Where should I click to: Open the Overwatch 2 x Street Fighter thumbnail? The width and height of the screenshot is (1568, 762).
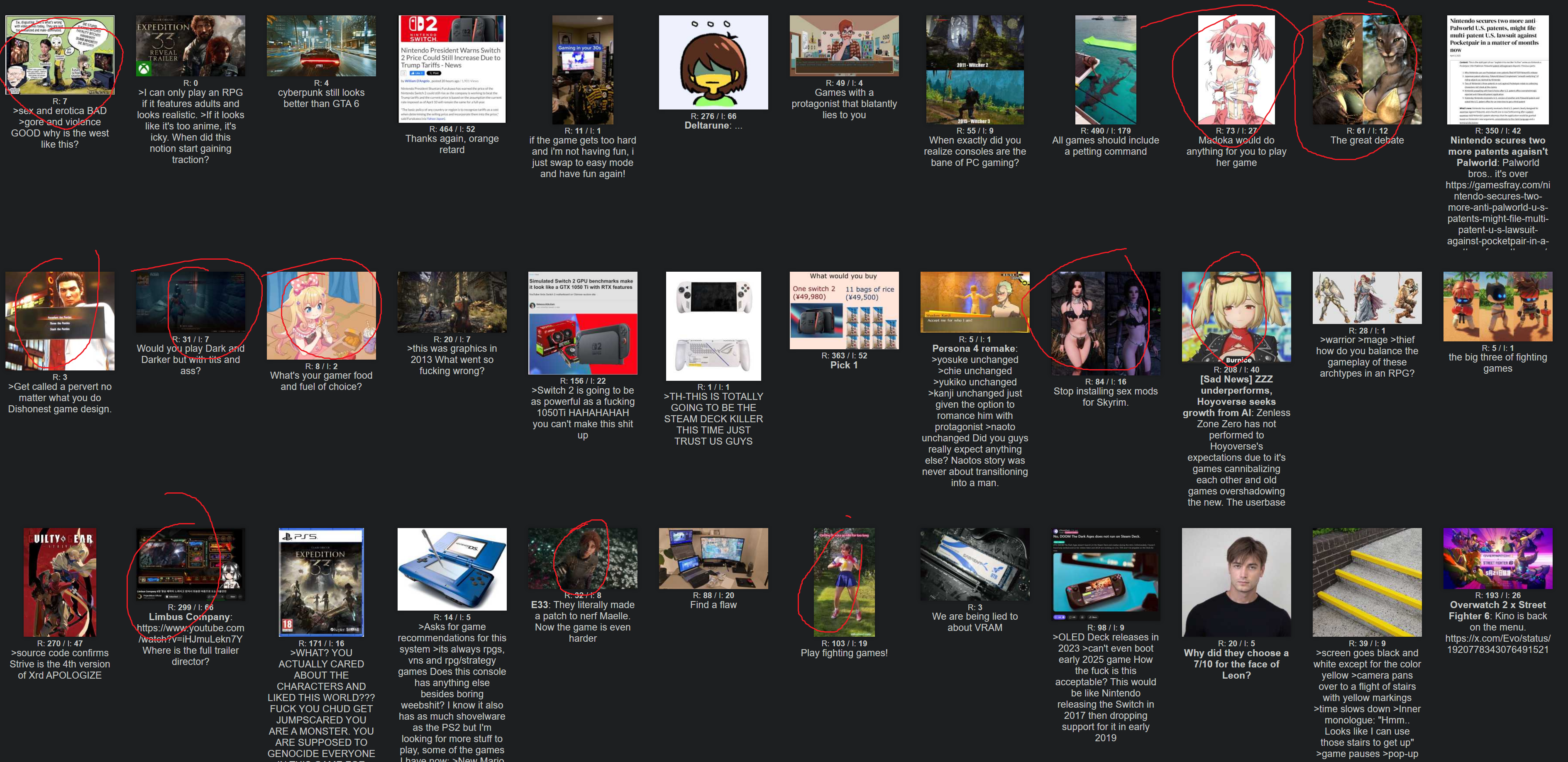pos(1498,558)
